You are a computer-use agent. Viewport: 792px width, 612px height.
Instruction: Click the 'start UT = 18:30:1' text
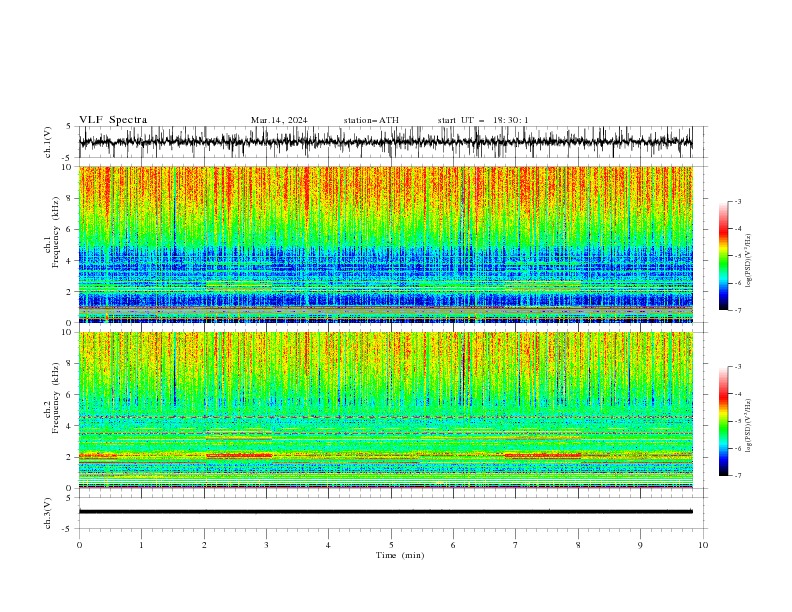482,120
